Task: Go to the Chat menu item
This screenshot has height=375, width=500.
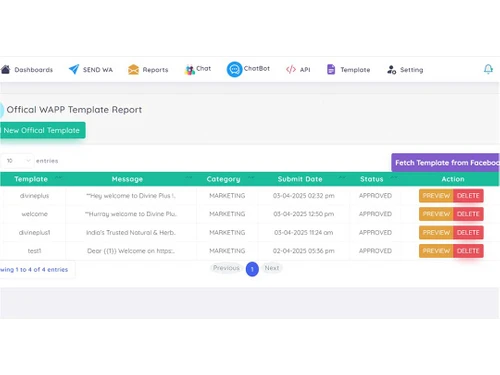Action: [204, 68]
